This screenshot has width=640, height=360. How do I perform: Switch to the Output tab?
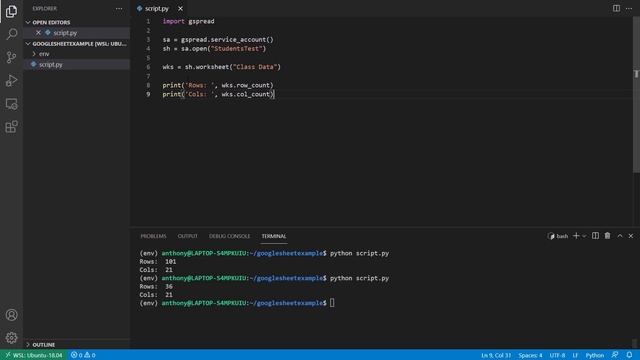(187, 236)
